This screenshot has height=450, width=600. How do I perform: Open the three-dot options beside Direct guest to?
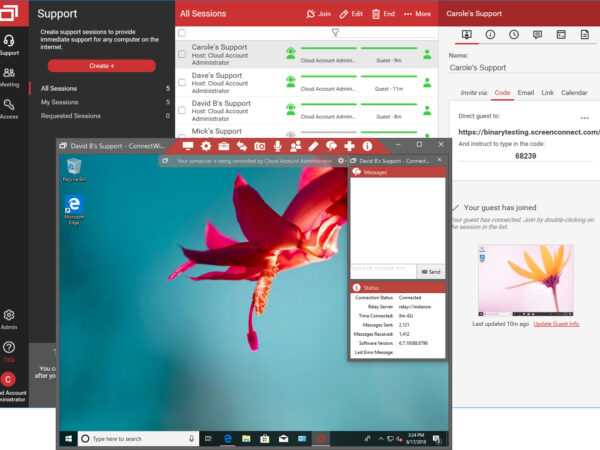click(x=585, y=118)
